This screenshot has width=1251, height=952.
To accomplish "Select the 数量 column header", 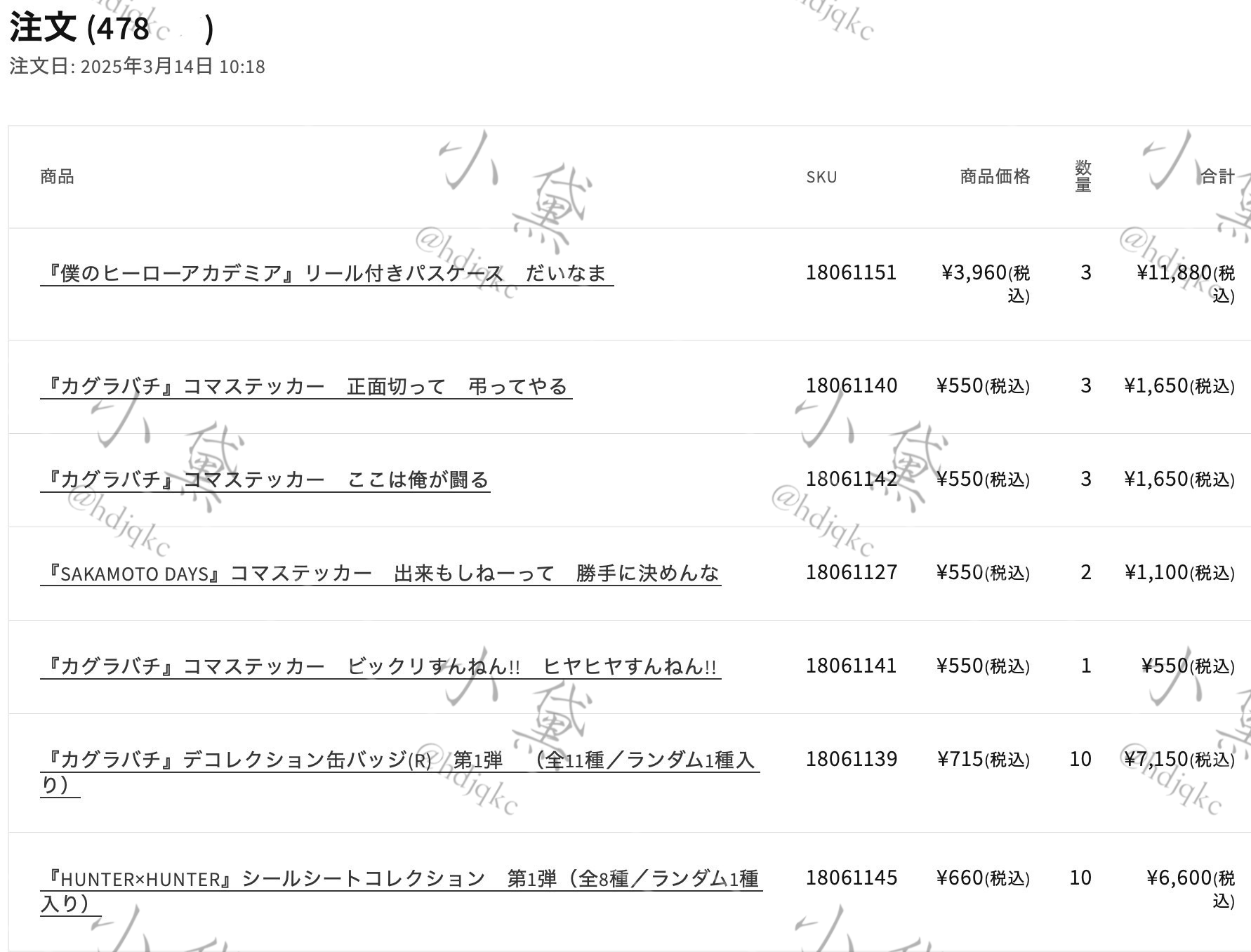I will coord(1083,176).
